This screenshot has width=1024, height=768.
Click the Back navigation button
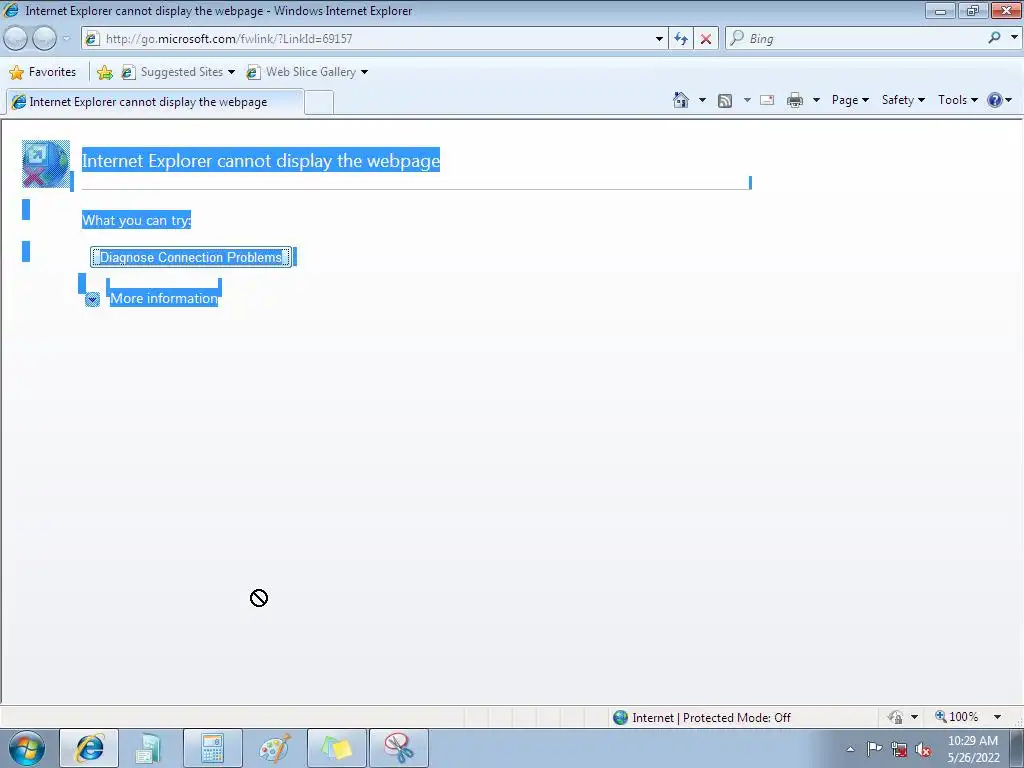pyautogui.click(x=16, y=39)
